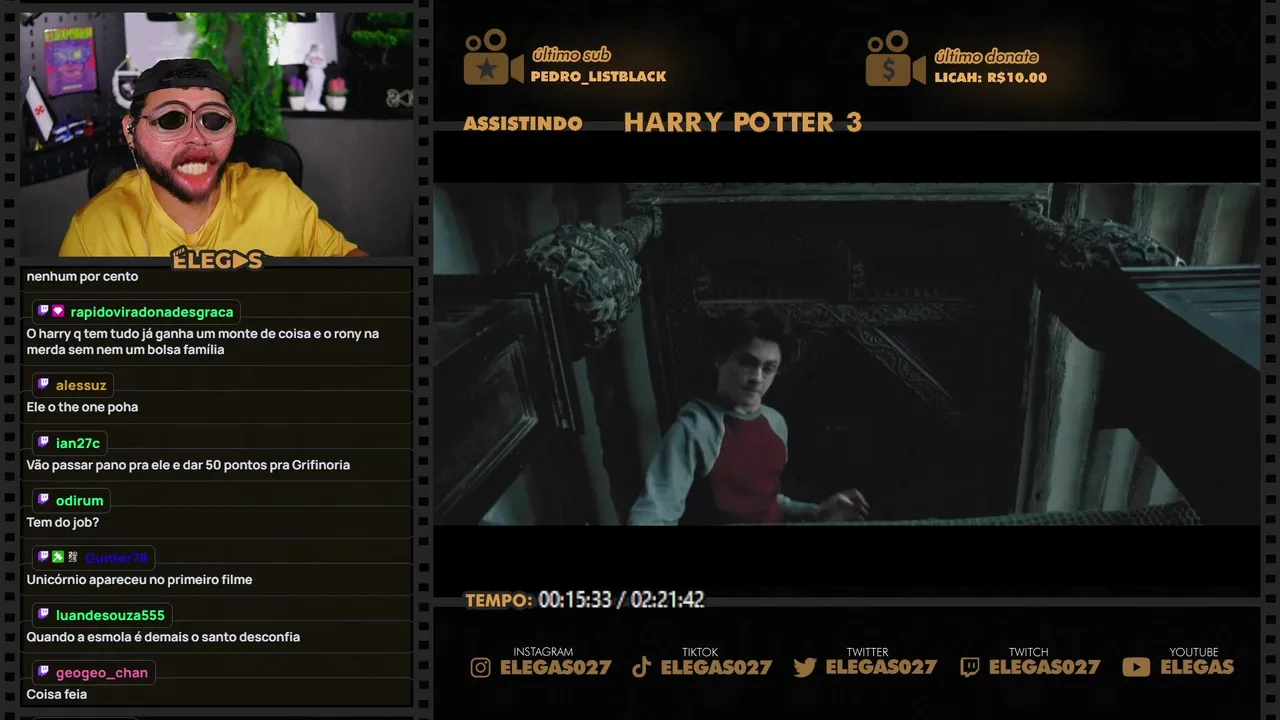Screen dimensions: 1280x720
Task: Open chat username luandesouza555
Action: [x=110, y=615]
